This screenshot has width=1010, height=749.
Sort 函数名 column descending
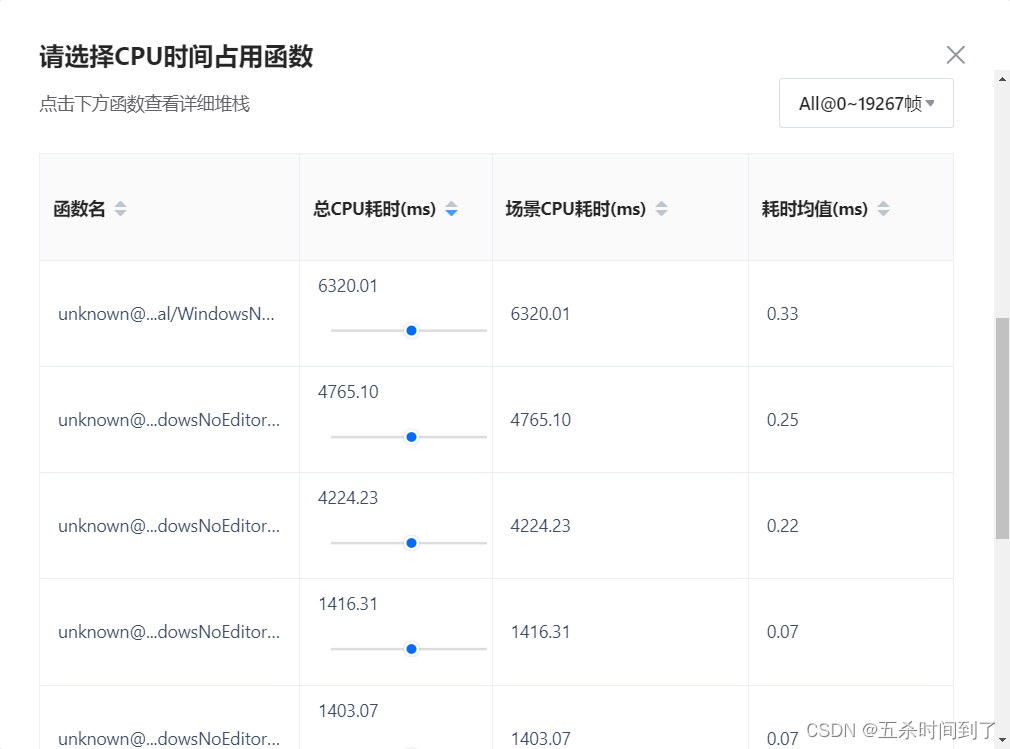click(x=120, y=213)
